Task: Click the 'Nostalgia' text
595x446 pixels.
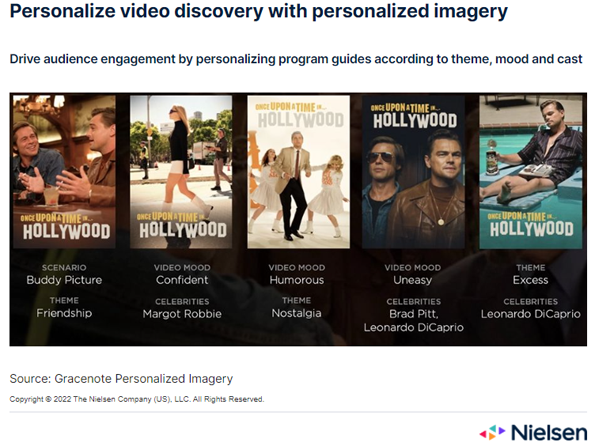Action: click(297, 313)
